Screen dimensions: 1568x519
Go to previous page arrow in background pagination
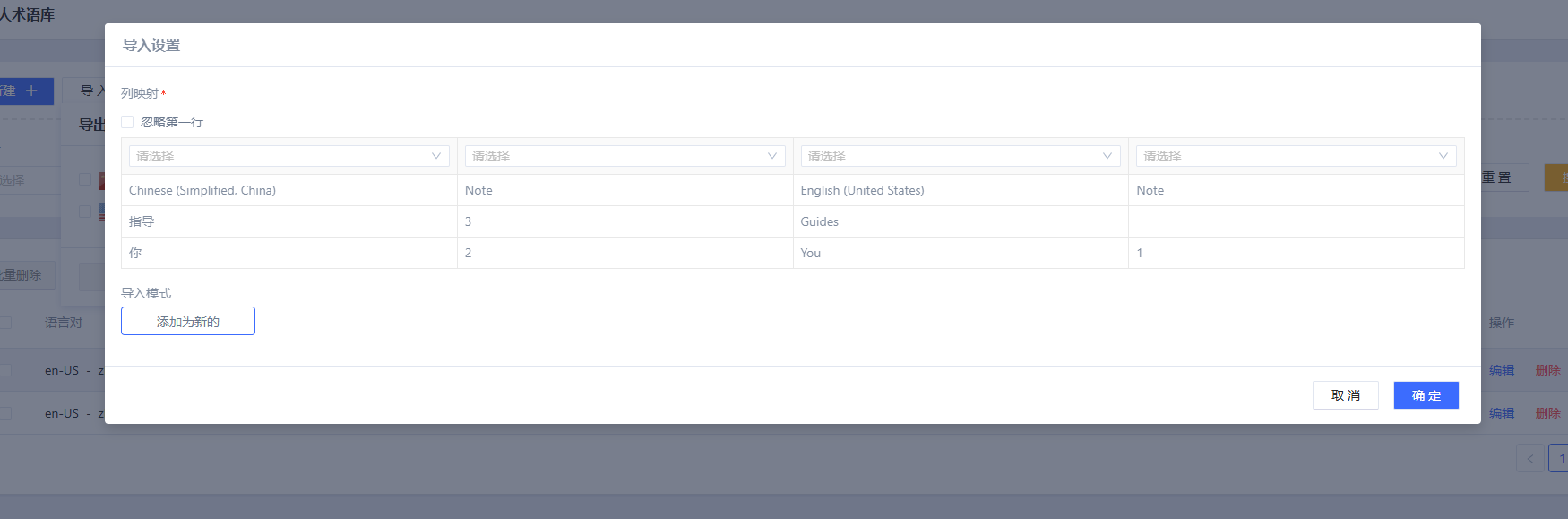tap(1529, 458)
